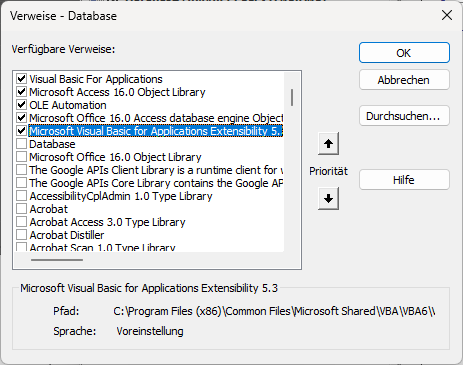Screen dimensions: 463x365
Task: Open Durchsuchen to browse for references
Action: pos(404,116)
